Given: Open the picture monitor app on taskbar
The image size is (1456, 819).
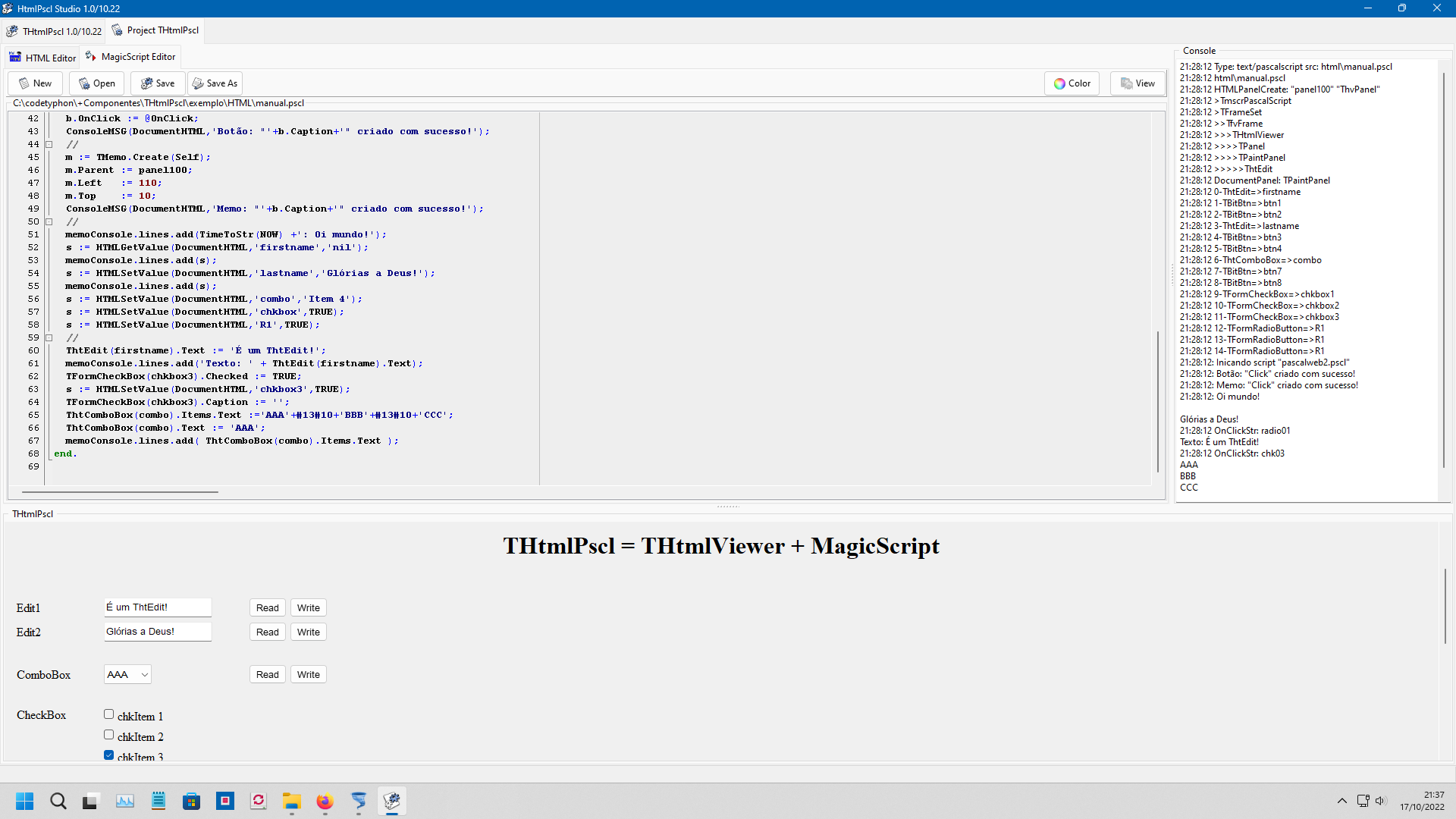Looking at the screenshot, I should pyautogui.click(x=125, y=802).
